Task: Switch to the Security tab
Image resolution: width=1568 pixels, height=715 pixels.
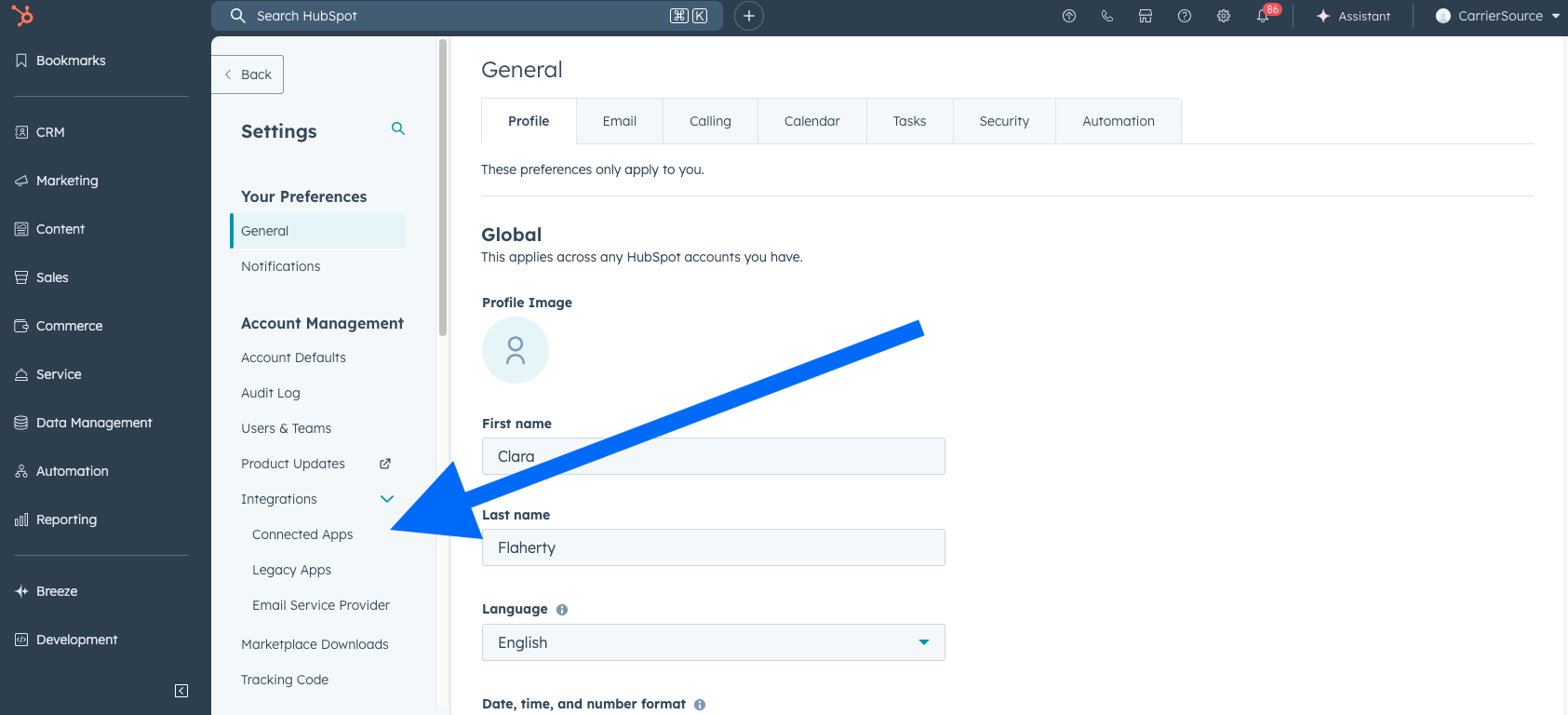Action: (1004, 121)
